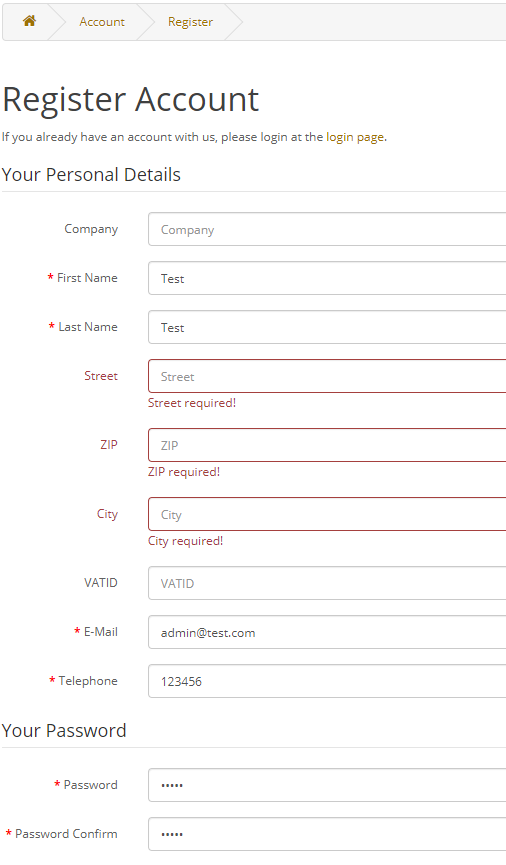Click the Password Confirm label
This screenshot has width=506, height=865.
[66, 834]
